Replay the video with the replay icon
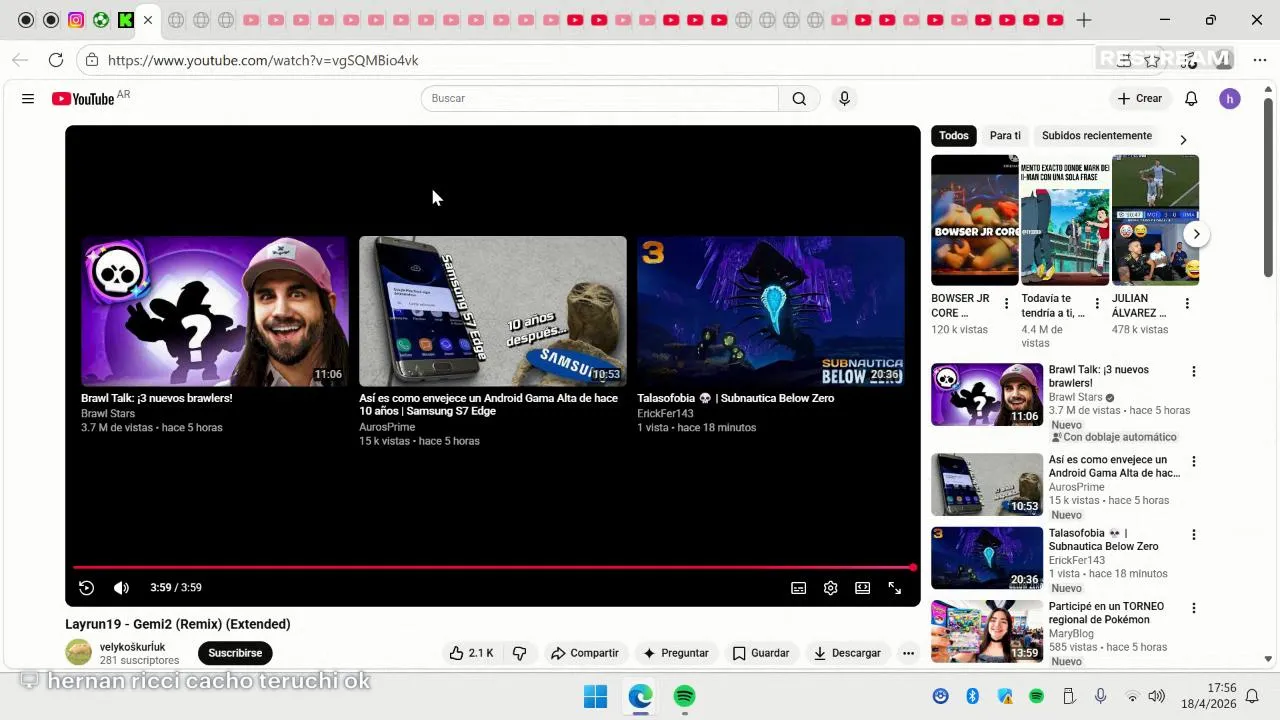 coord(86,588)
